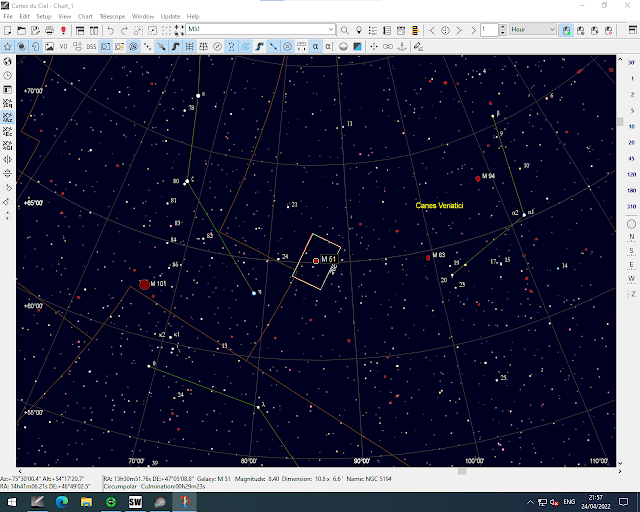Image resolution: width=640 pixels, height=512 pixels.
Task: Open the View menu
Action: tap(64, 16)
